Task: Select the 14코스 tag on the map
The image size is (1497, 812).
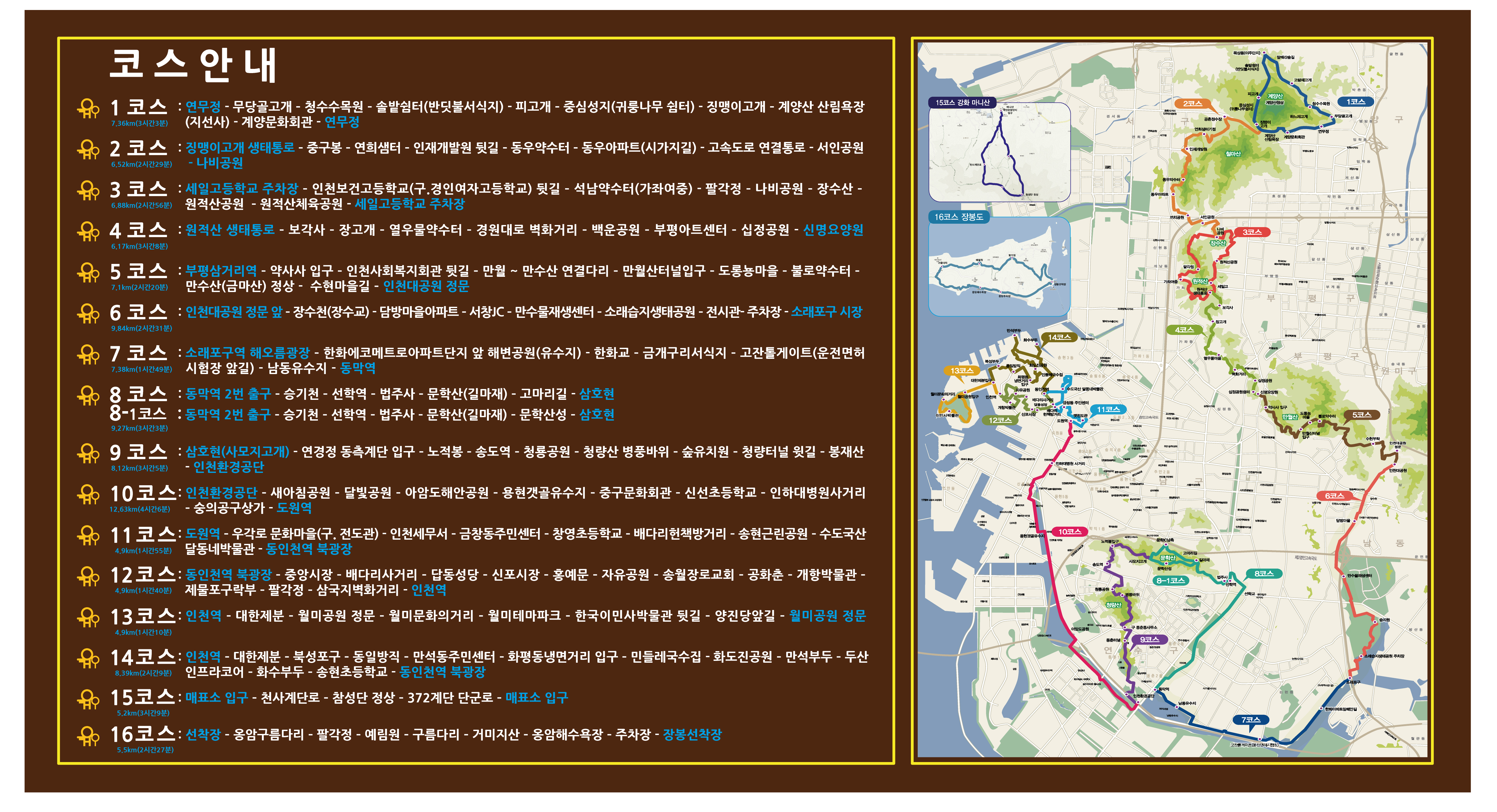Action: coord(1059,337)
